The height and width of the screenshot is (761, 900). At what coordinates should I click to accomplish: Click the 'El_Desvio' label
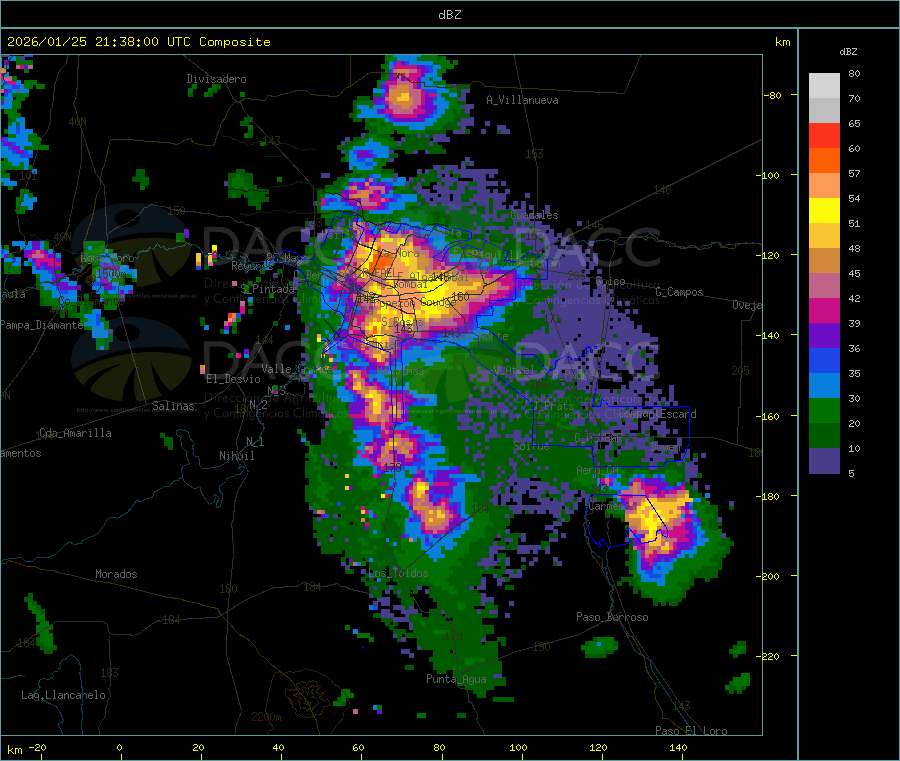click(x=234, y=379)
